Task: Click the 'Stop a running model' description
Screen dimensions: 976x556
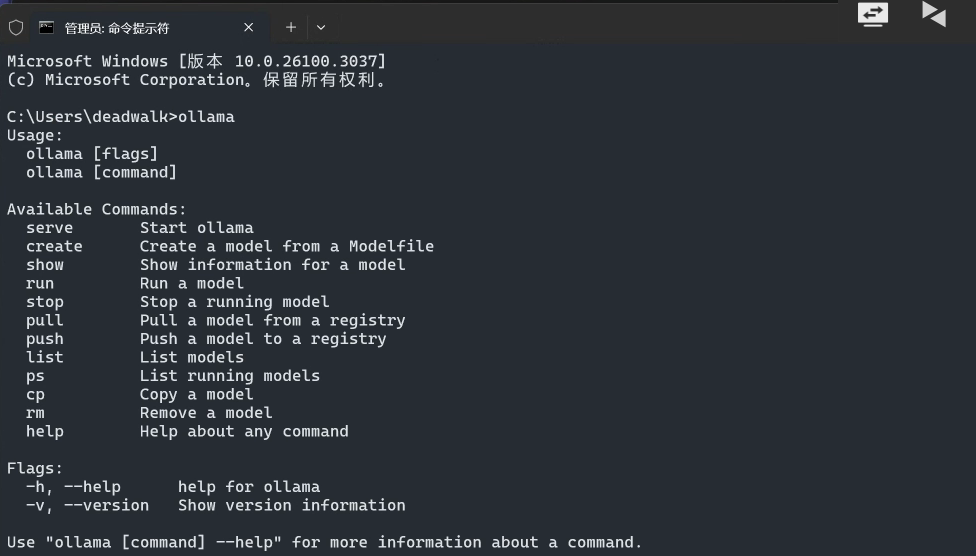Action: [234, 302]
